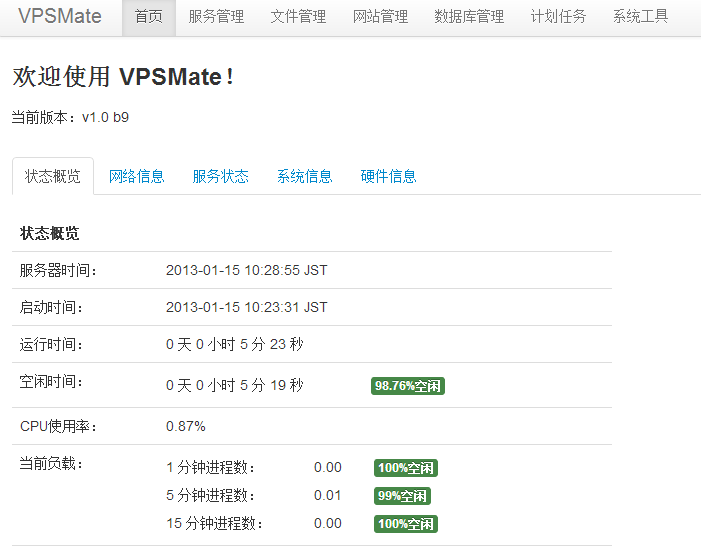Click the 98.76%空闲 green badge
The image size is (701, 555).
pyautogui.click(x=408, y=386)
